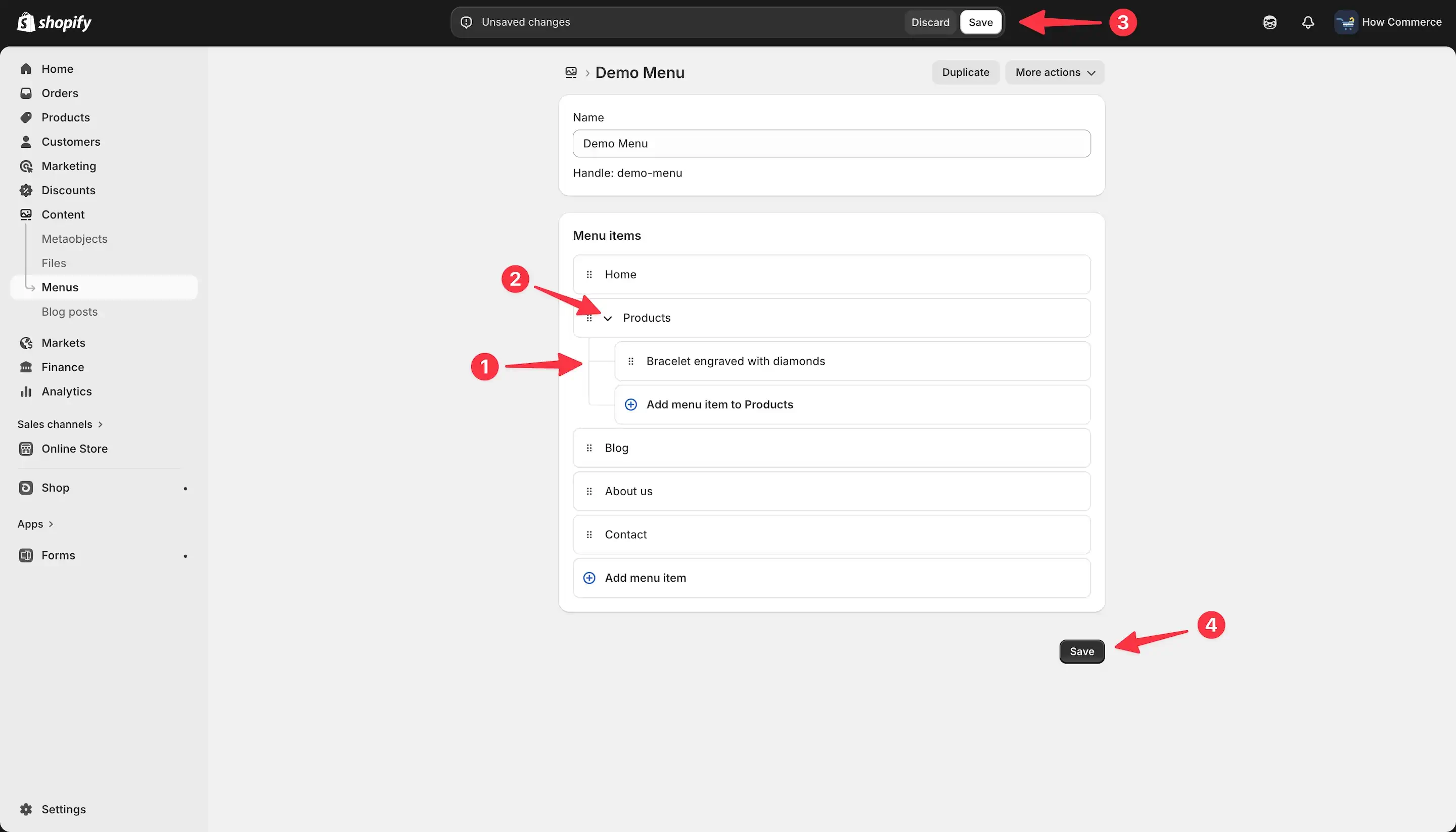The image size is (1456, 832).
Task: Click the drag handle of Products menu item
Action: pyautogui.click(x=589, y=318)
